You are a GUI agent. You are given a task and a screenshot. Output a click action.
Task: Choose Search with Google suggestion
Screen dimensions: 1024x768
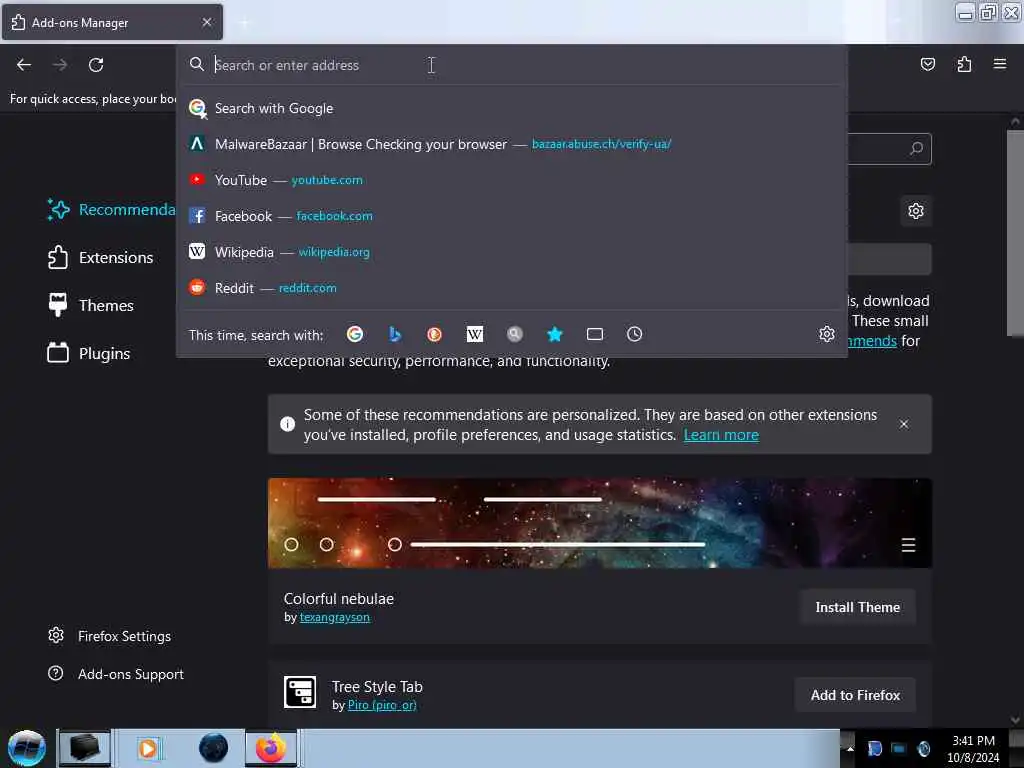point(511,108)
